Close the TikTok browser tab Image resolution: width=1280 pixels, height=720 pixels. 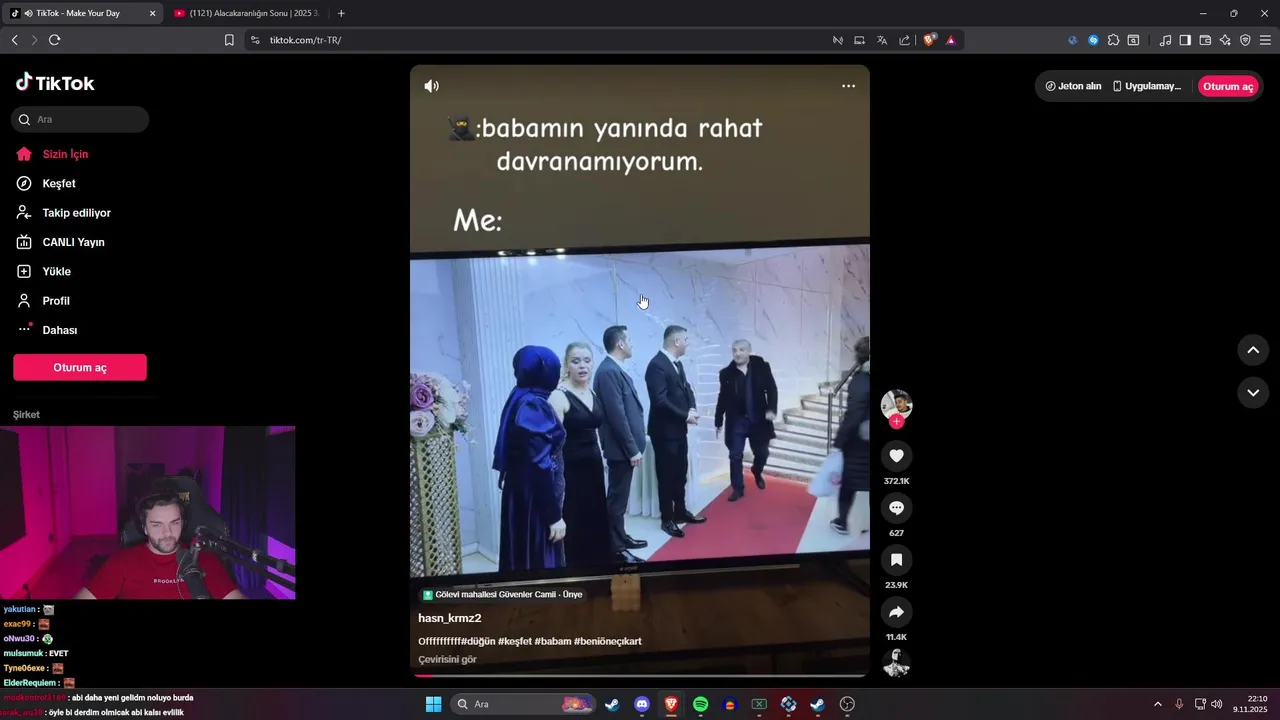pos(152,13)
